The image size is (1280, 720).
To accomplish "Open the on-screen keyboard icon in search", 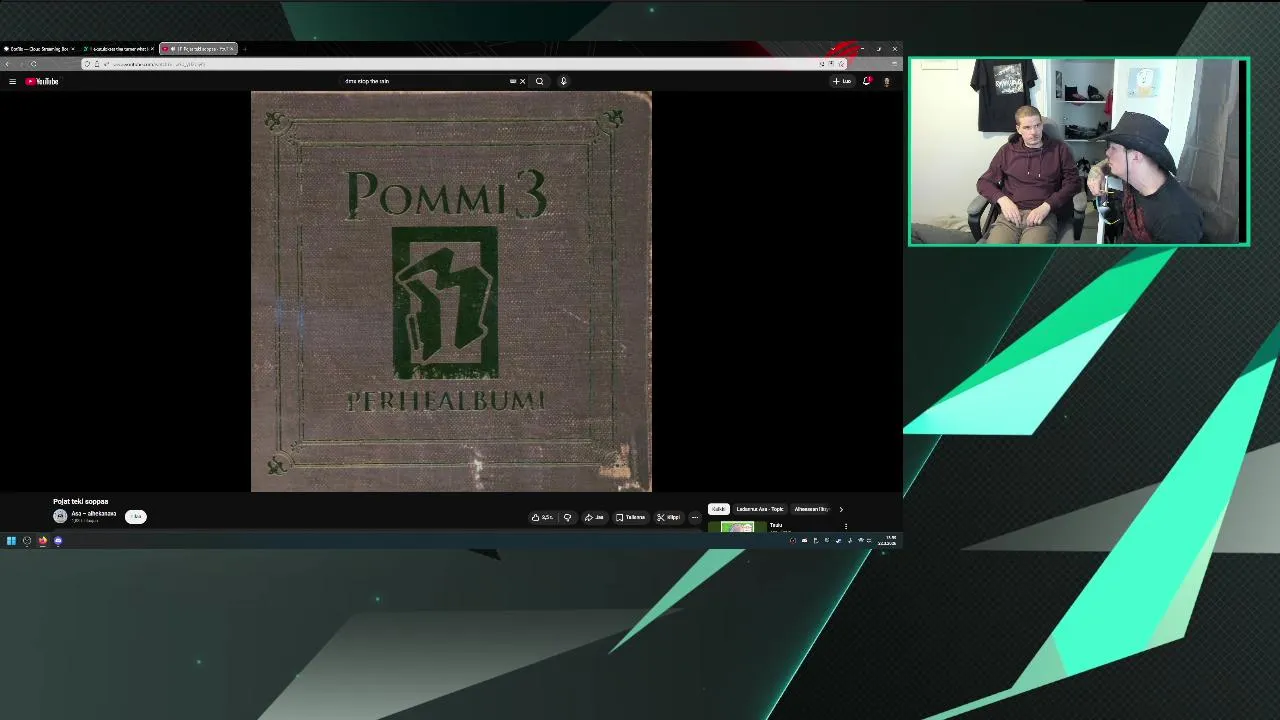I will pos(513,81).
